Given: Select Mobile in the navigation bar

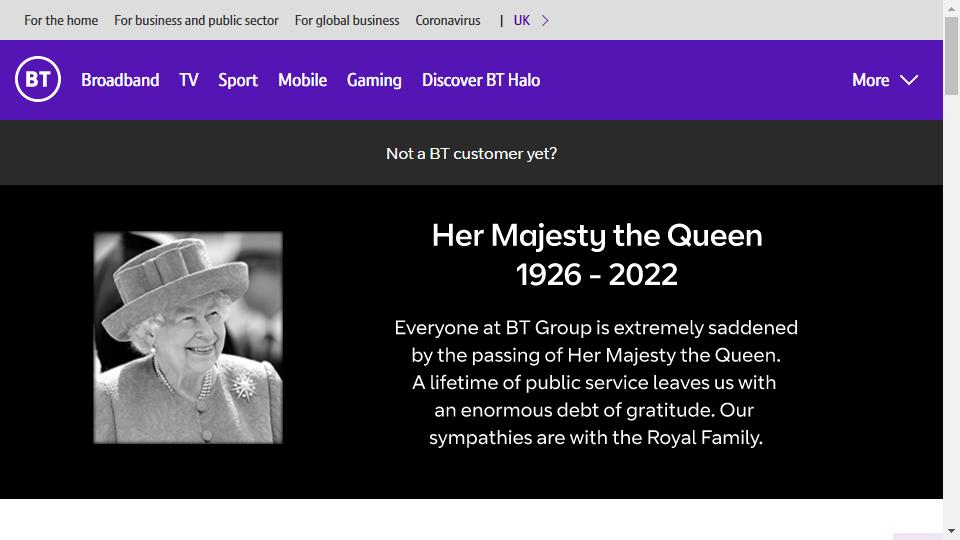Looking at the screenshot, I should tap(302, 80).
